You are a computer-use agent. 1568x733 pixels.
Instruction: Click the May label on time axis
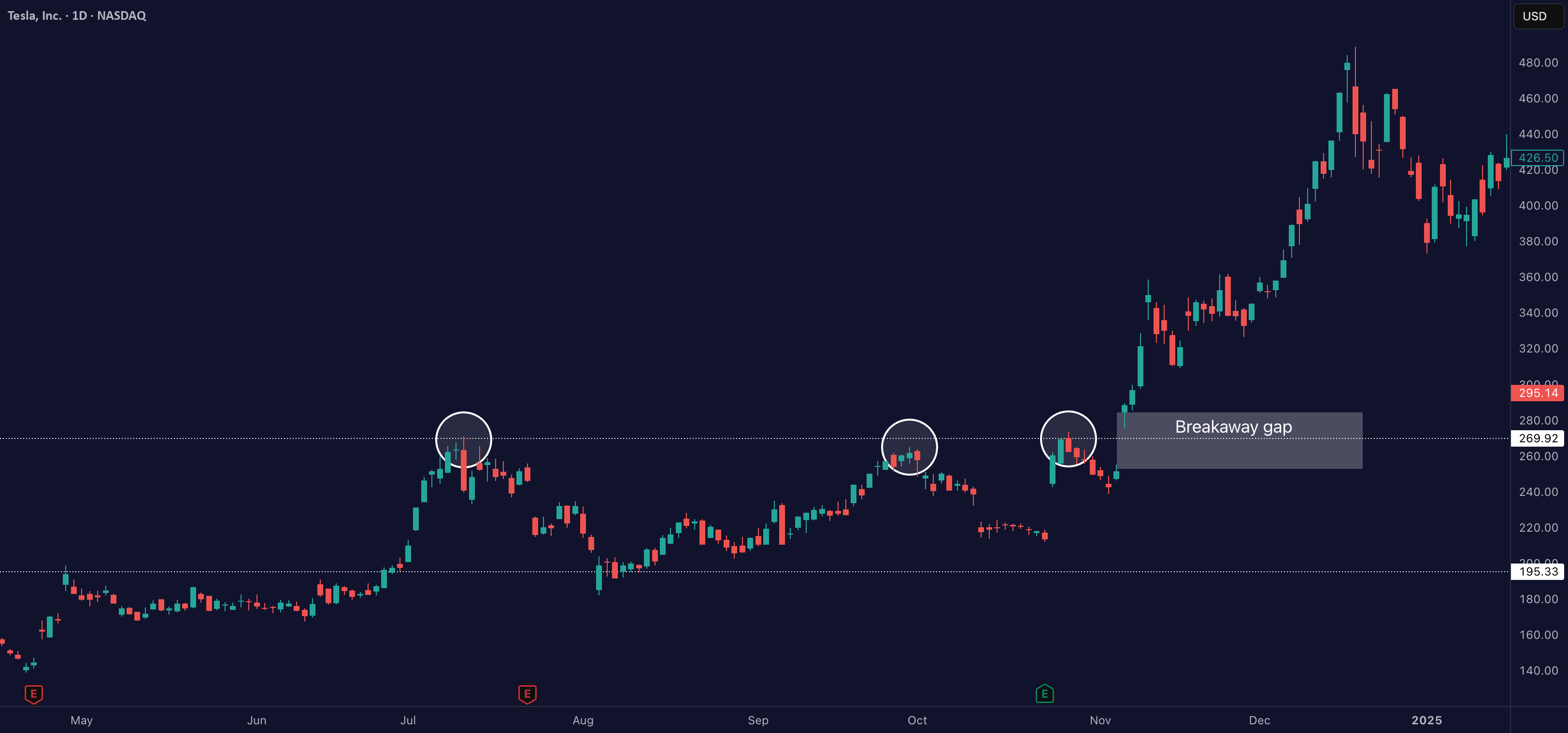pyautogui.click(x=82, y=720)
